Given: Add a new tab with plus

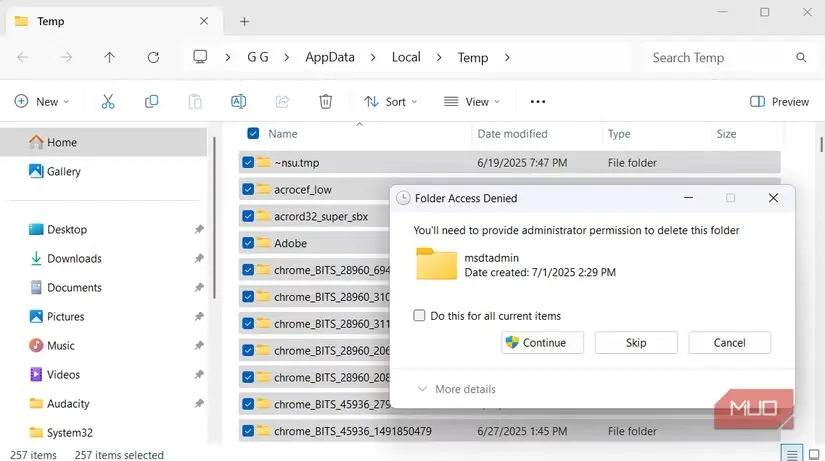Looking at the screenshot, I should click(244, 22).
